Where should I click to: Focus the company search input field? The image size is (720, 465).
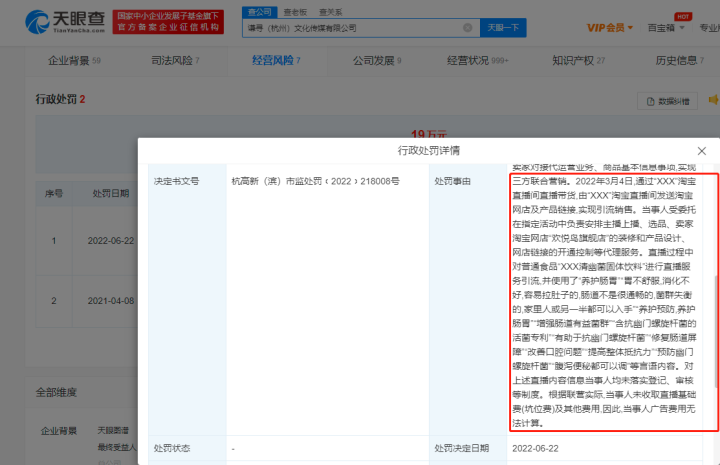(361, 28)
